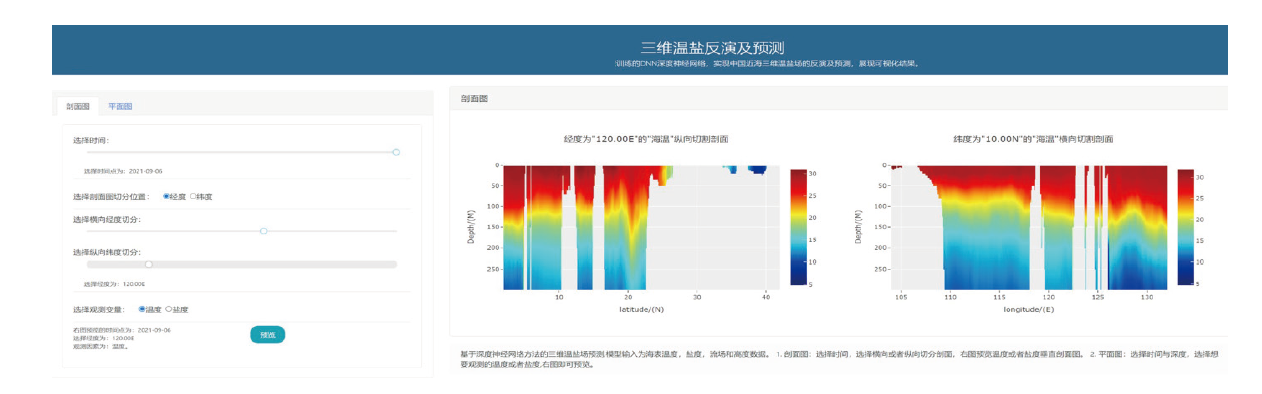The width and height of the screenshot is (1262, 394).
Task: Click the 选择纵向纬度切分 slider handle
Action: tap(149, 264)
